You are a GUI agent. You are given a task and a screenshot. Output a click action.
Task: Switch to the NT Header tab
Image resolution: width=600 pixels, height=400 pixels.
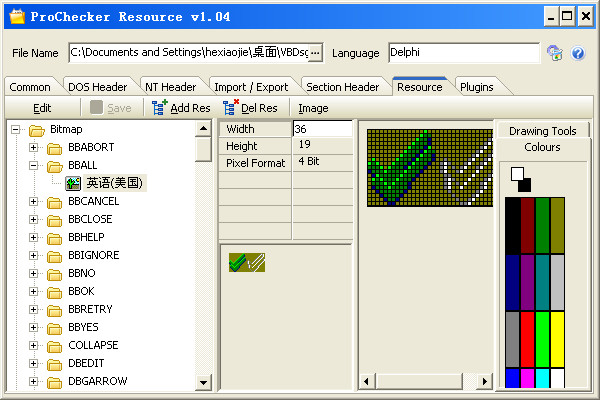click(x=170, y=87)
